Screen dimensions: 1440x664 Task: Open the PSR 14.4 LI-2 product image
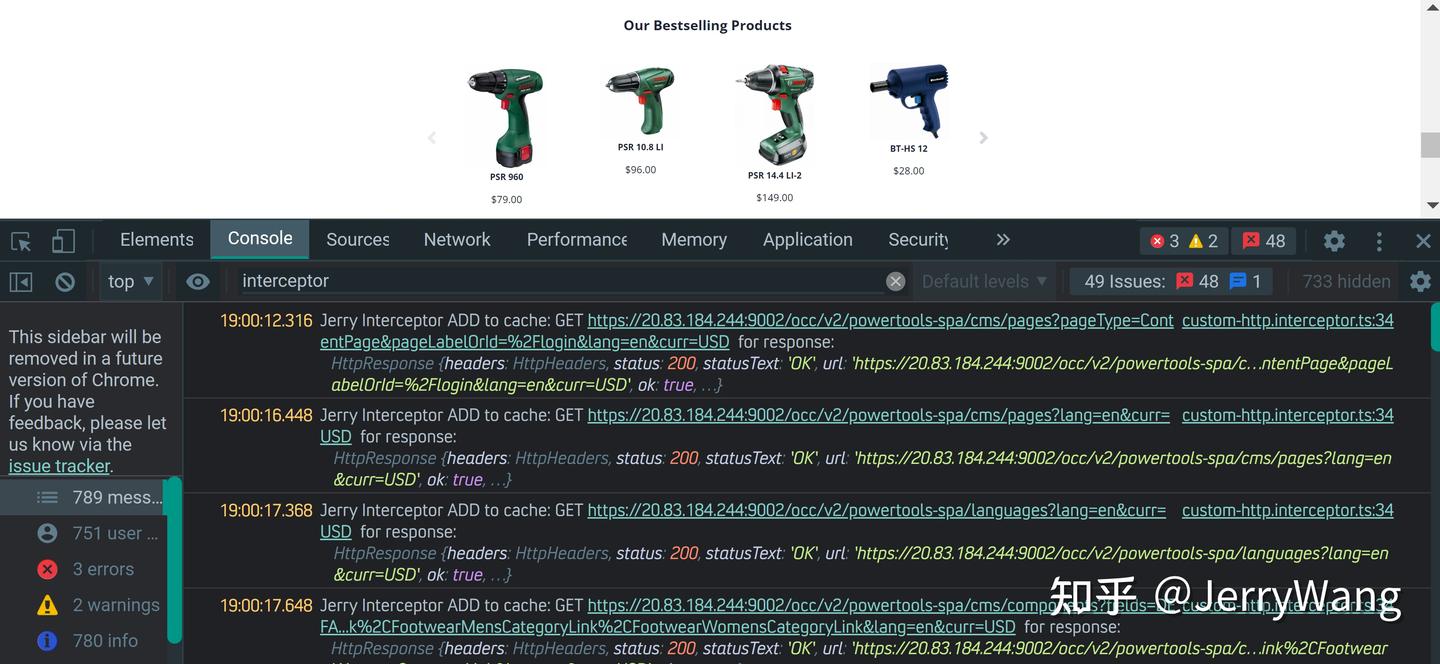(x=775, y=115)
